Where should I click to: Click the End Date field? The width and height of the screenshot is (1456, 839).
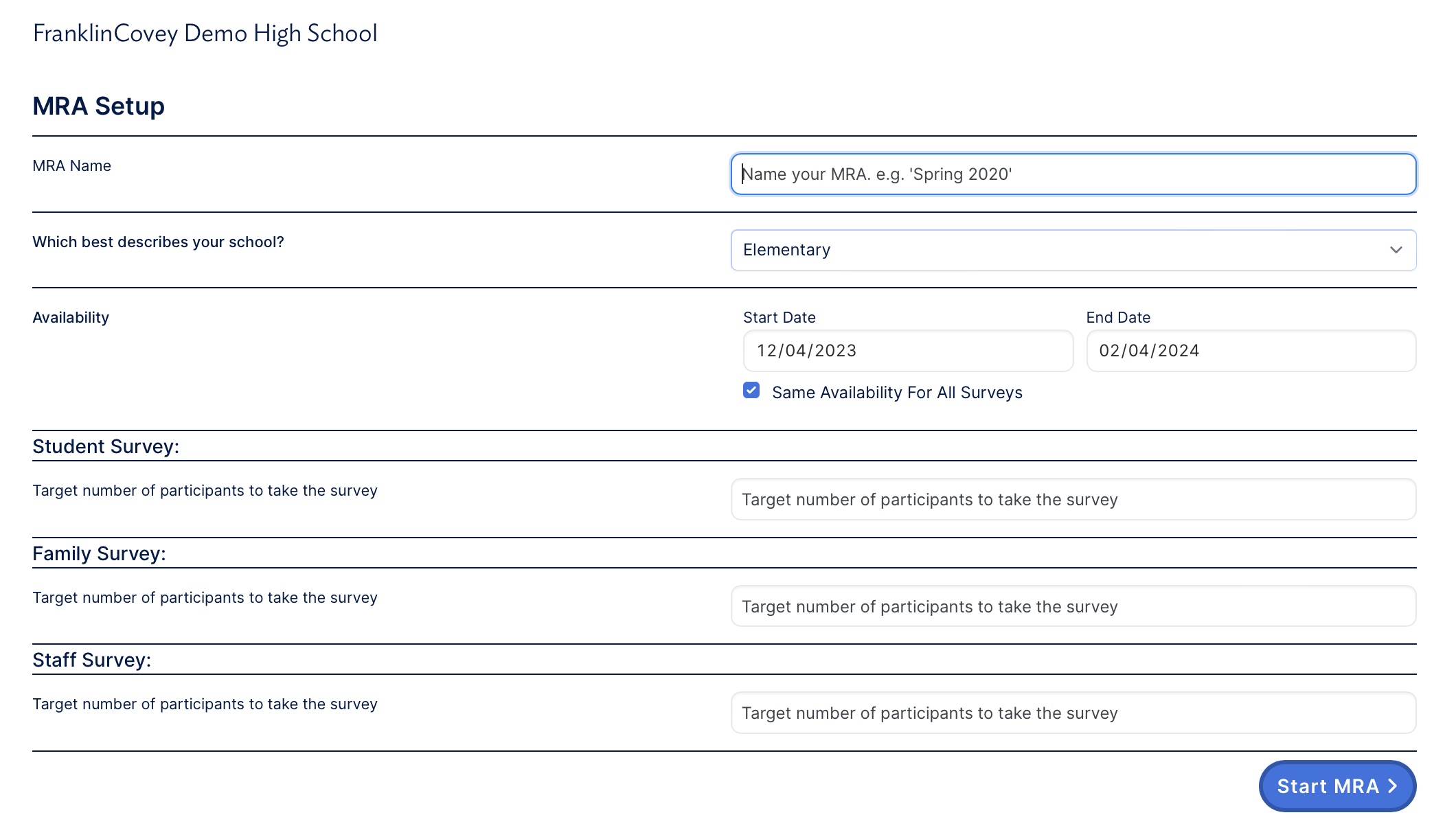1250,351
